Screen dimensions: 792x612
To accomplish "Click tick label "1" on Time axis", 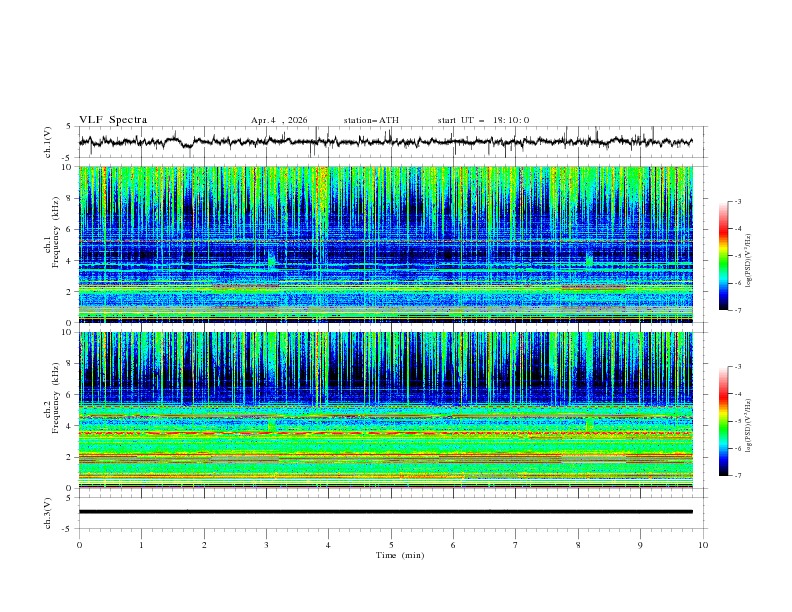I will pos(141,545).
